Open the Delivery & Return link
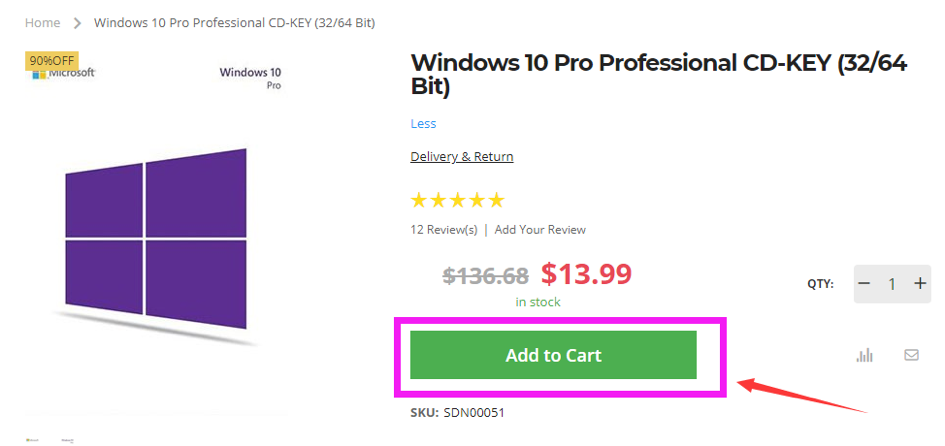945x446 pixels. pos(462,157)
